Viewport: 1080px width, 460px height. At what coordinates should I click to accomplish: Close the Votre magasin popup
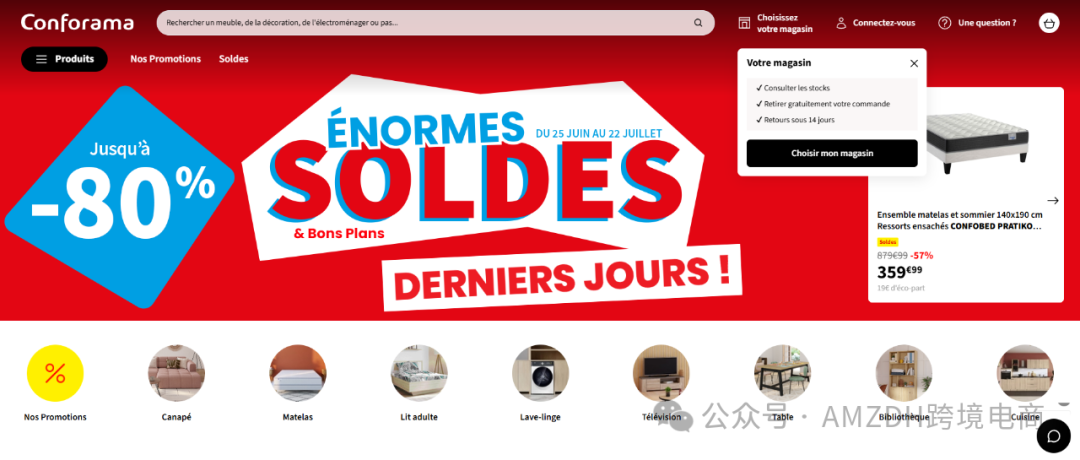coord(914,63)
